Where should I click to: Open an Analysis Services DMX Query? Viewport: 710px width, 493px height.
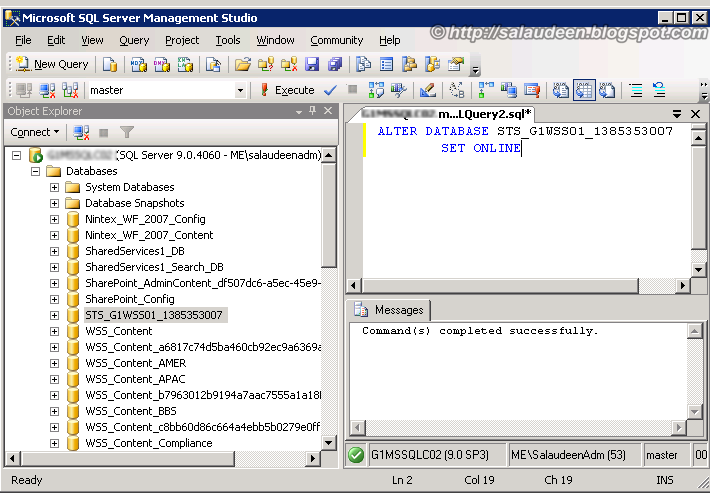coord(162,65)
